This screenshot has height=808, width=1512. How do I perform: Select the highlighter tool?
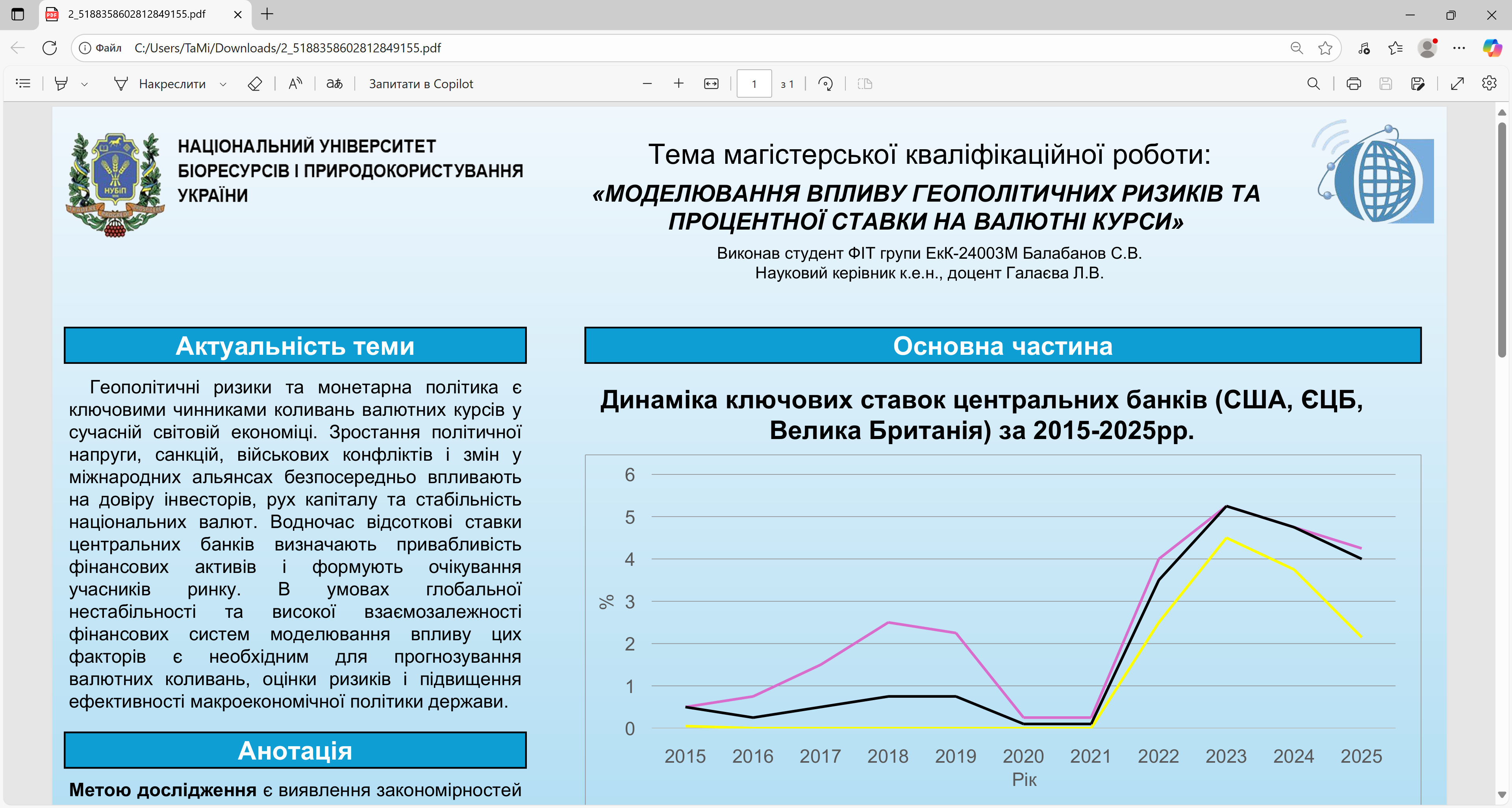[61, 84]
